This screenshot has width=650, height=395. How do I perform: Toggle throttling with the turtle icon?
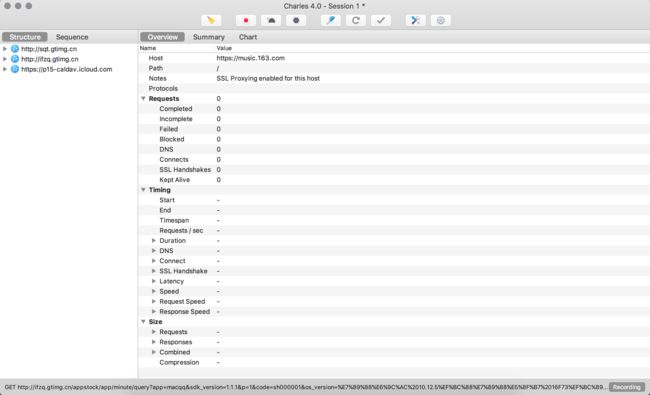pos(271,20)
